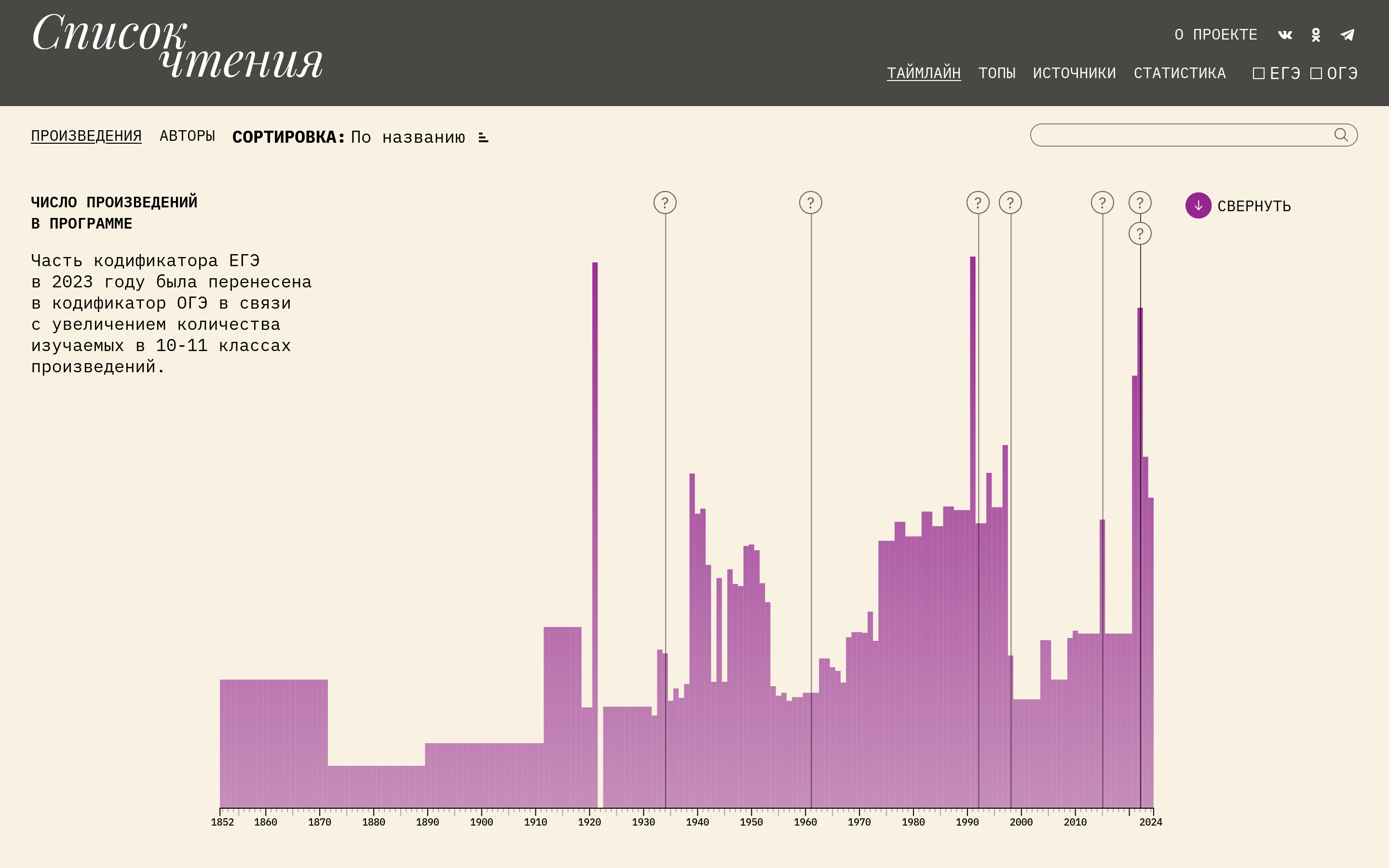This screenshot has height=868, width=1389.
Task: Open the ТОПЫ menu item
Action: click(996, 73)
